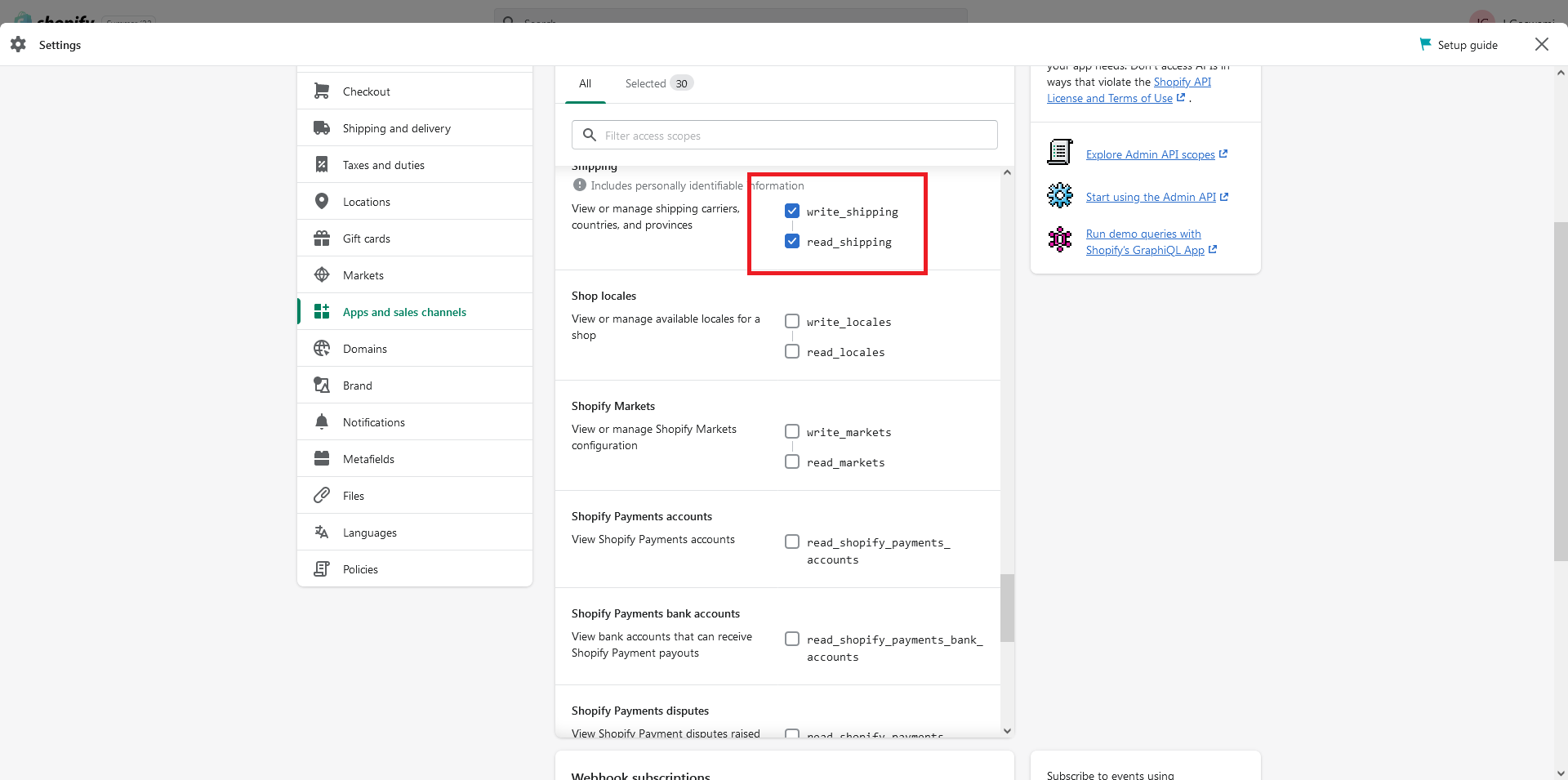Open Languages settings
The height and width of the screenshot is (780, 1568).
(415, 533)
